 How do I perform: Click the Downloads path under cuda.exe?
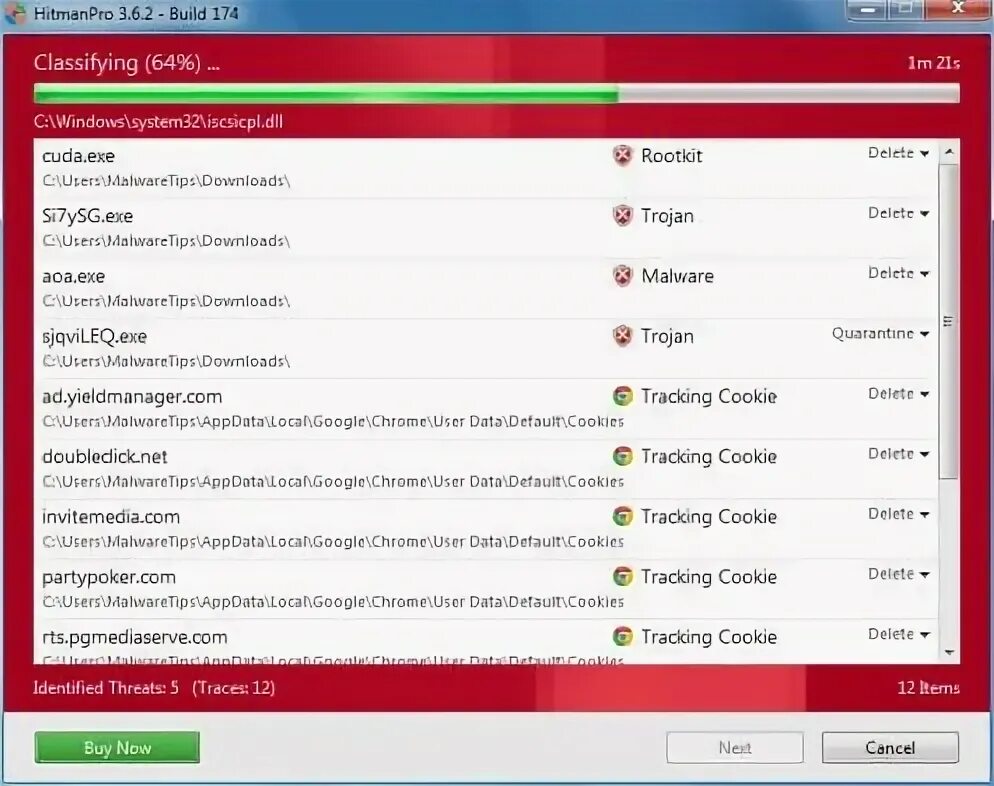166,181
